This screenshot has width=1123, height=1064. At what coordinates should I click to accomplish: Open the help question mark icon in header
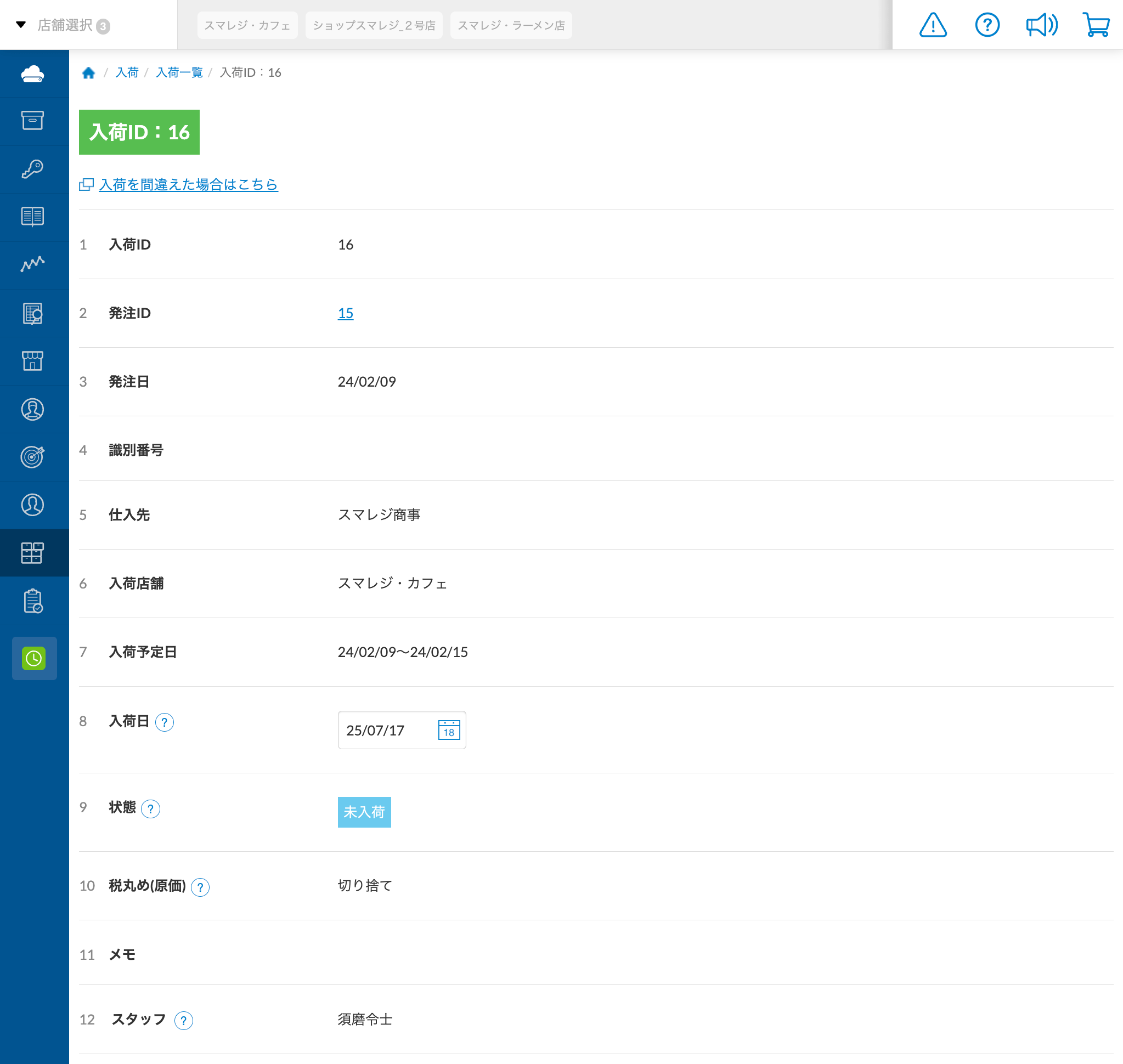987,26
